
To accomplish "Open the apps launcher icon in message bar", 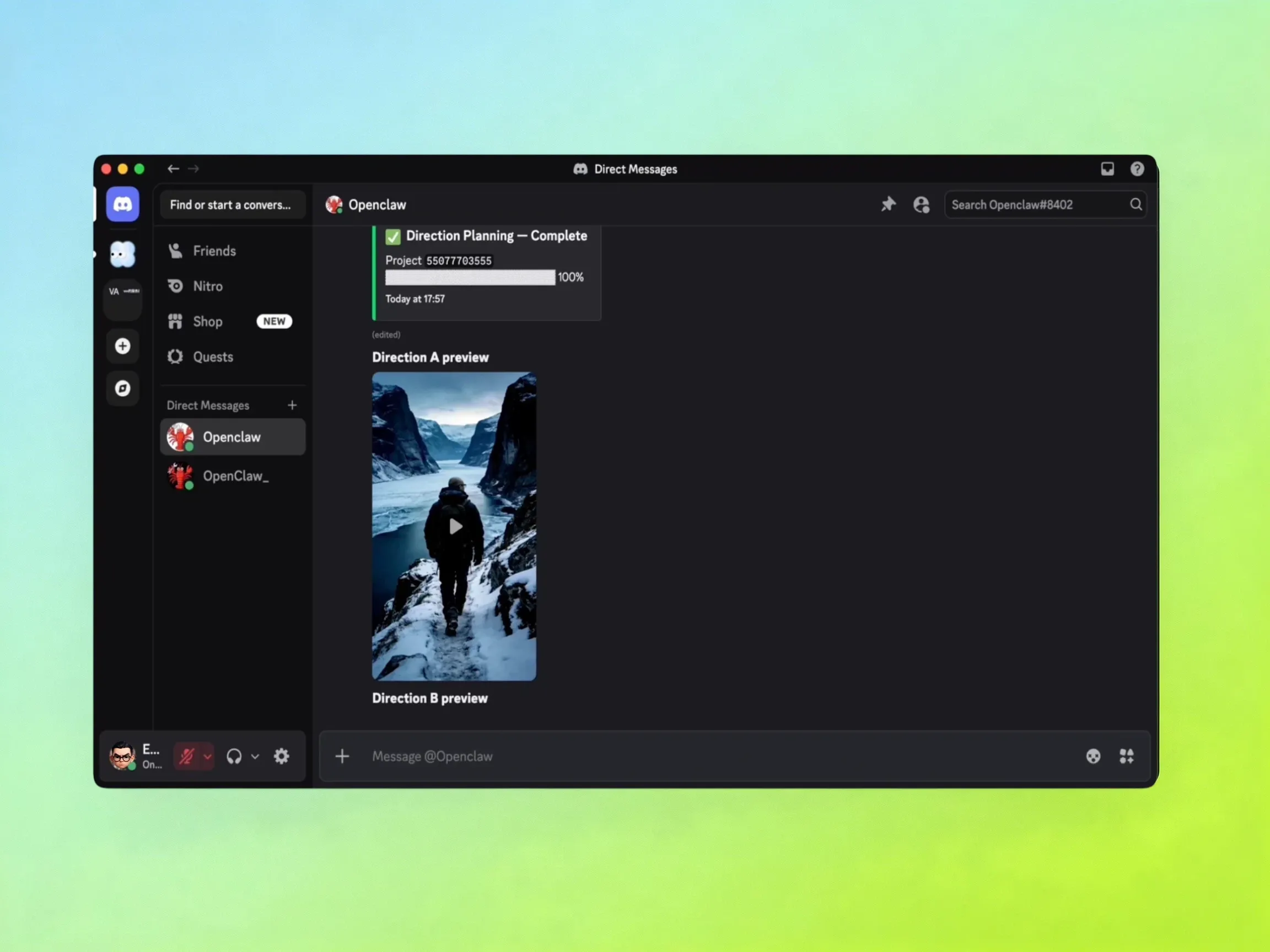I will click(1127, 756).
